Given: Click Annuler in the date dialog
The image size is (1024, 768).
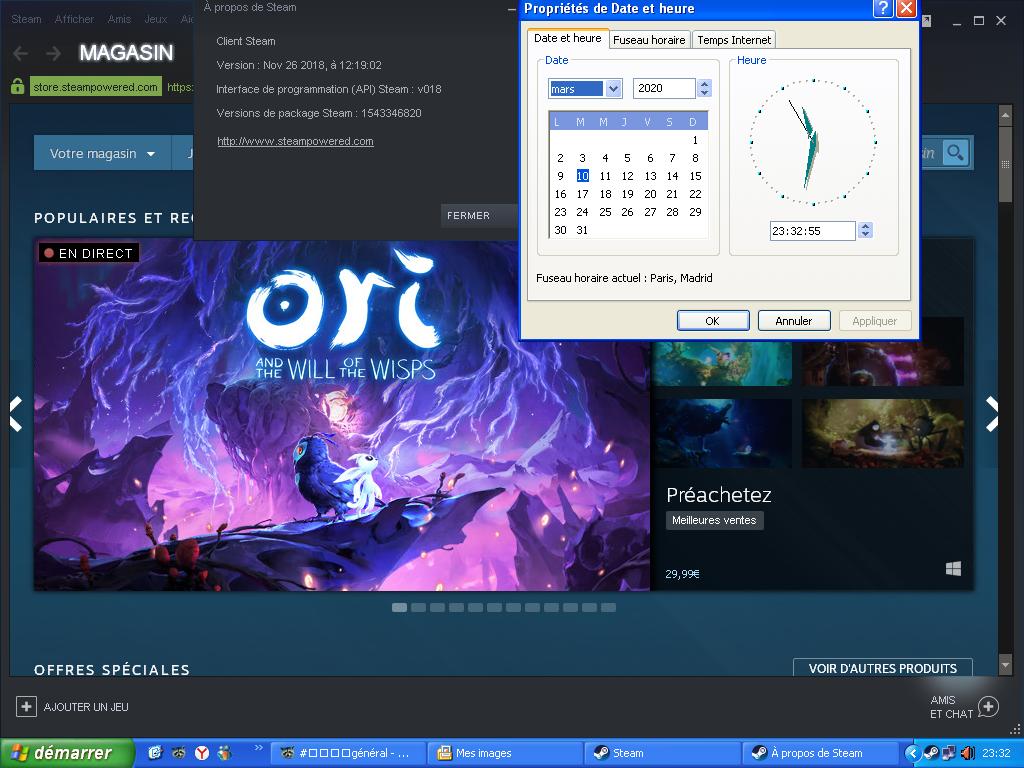Looking at the screenshot, I should click(793, 321).
